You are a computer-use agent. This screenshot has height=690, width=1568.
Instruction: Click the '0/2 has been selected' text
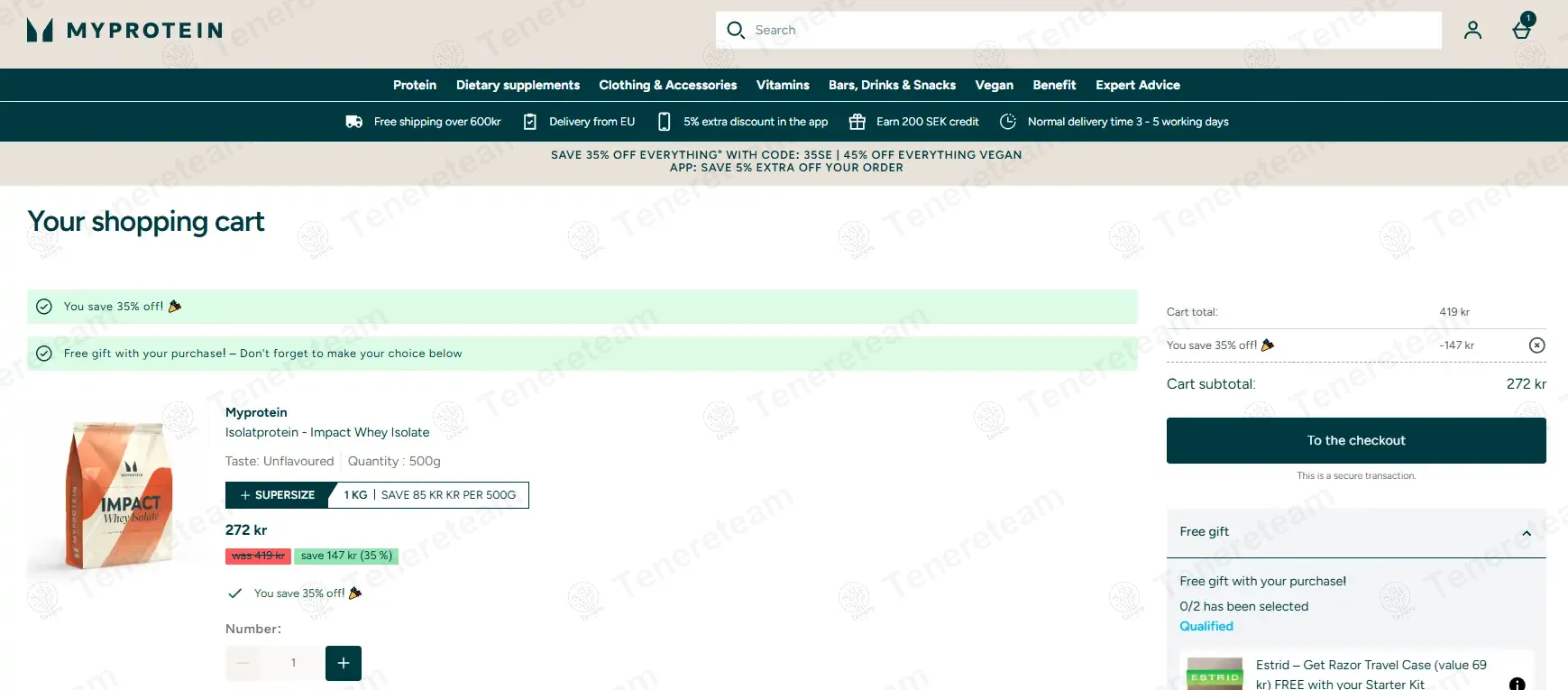(1244, 606)
